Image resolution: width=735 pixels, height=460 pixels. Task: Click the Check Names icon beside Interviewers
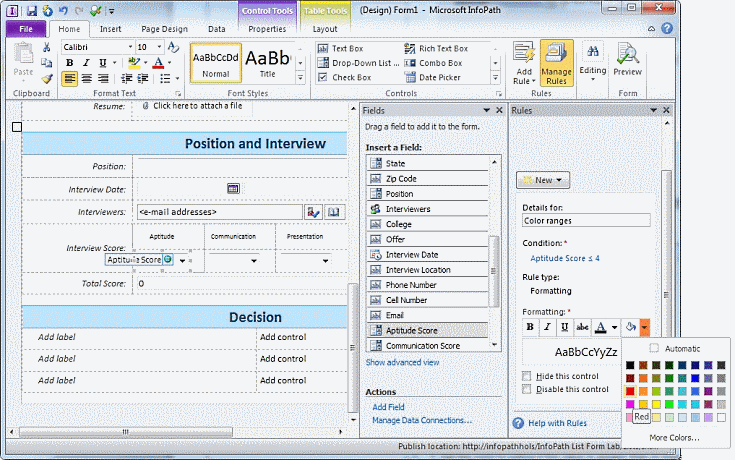pos(313,212)
